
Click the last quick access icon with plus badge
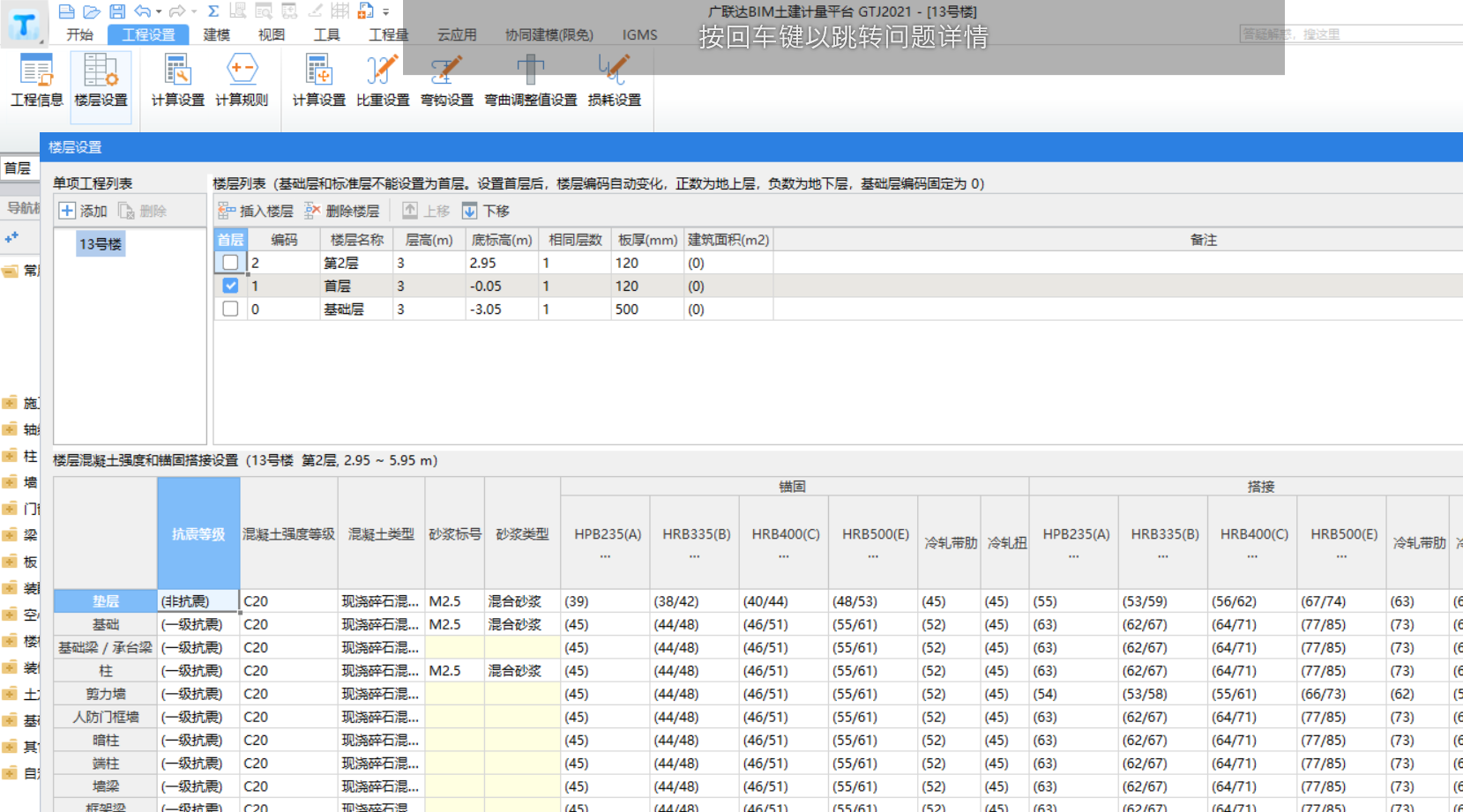coord(365,11)
